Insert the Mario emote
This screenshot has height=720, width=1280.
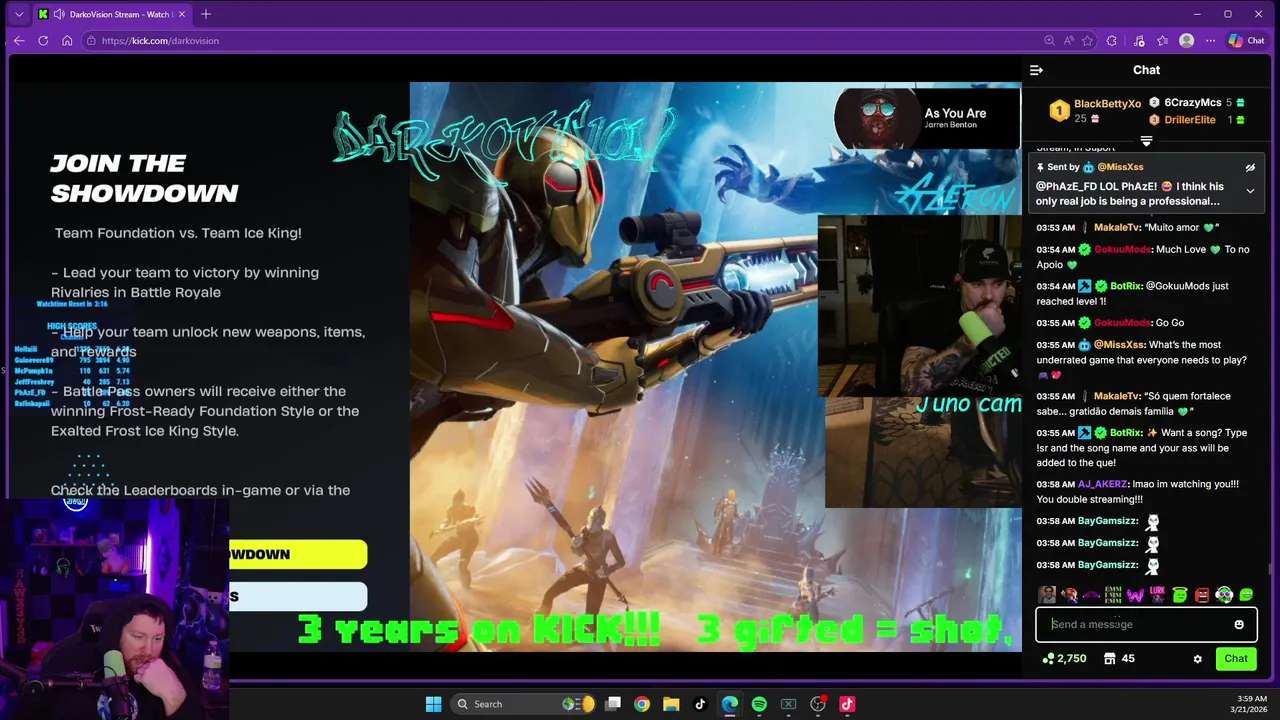(x=1069, y=595)
